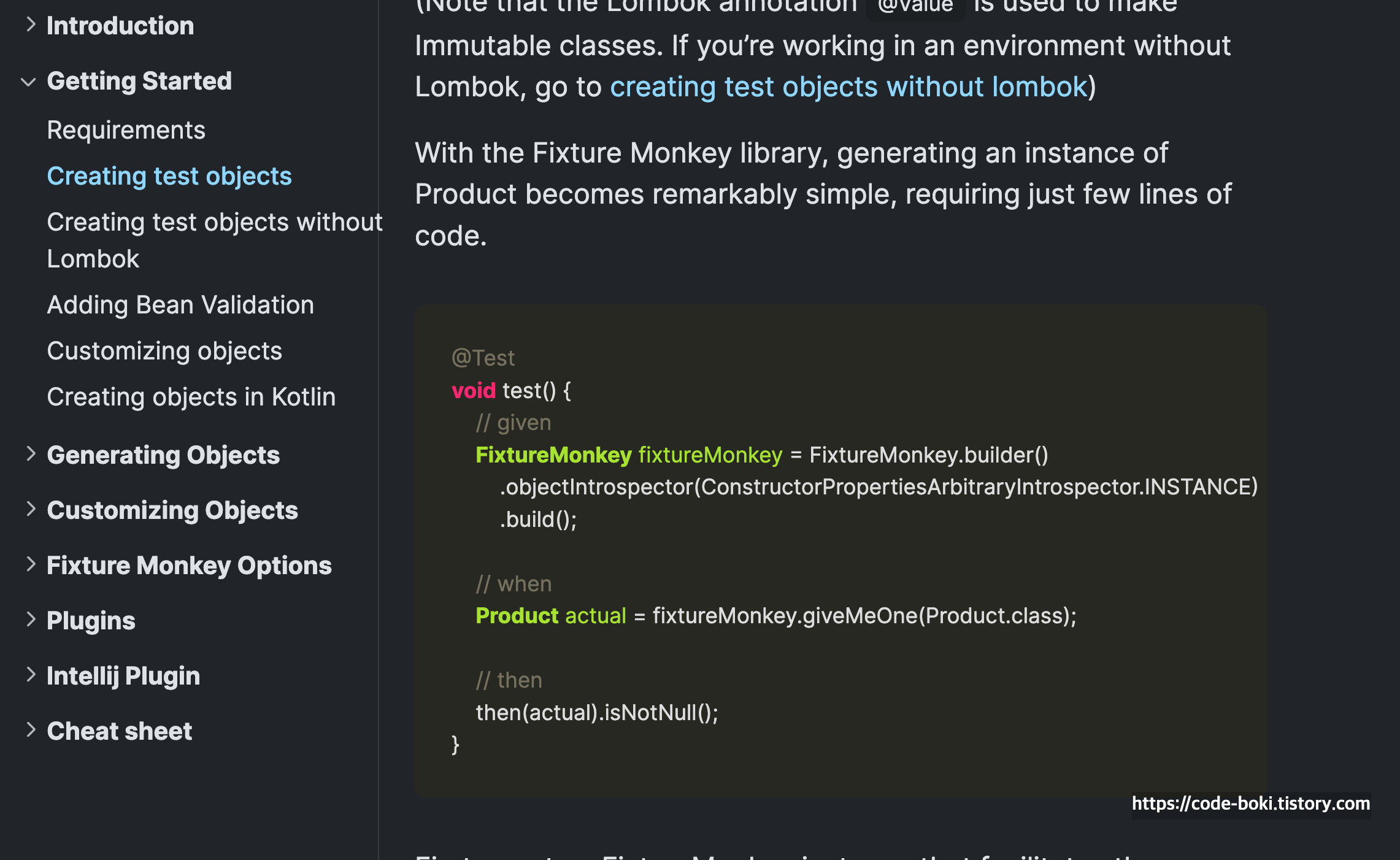Click inside the Java test code block
This screenshot has height=860, width=1400.
click(x=840, y=552)
